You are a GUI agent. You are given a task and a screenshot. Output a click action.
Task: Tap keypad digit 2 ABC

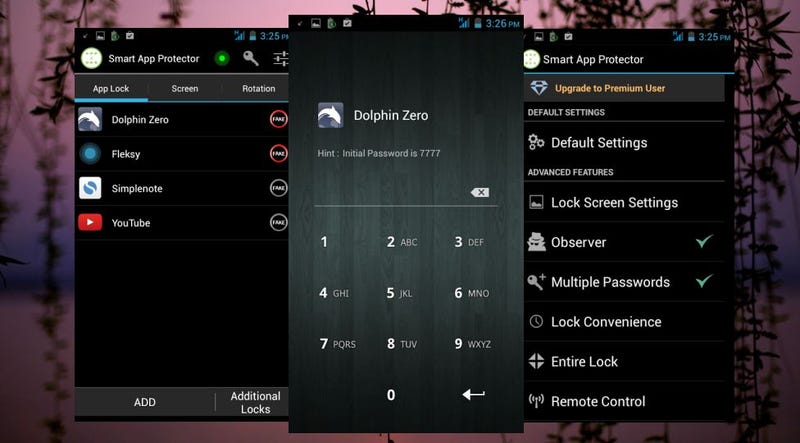[x=402, y=242]
